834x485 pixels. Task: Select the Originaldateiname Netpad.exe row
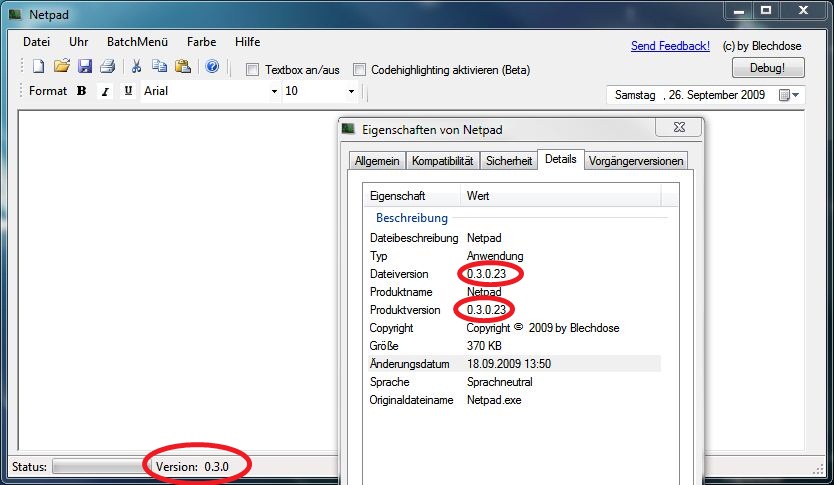515,400
